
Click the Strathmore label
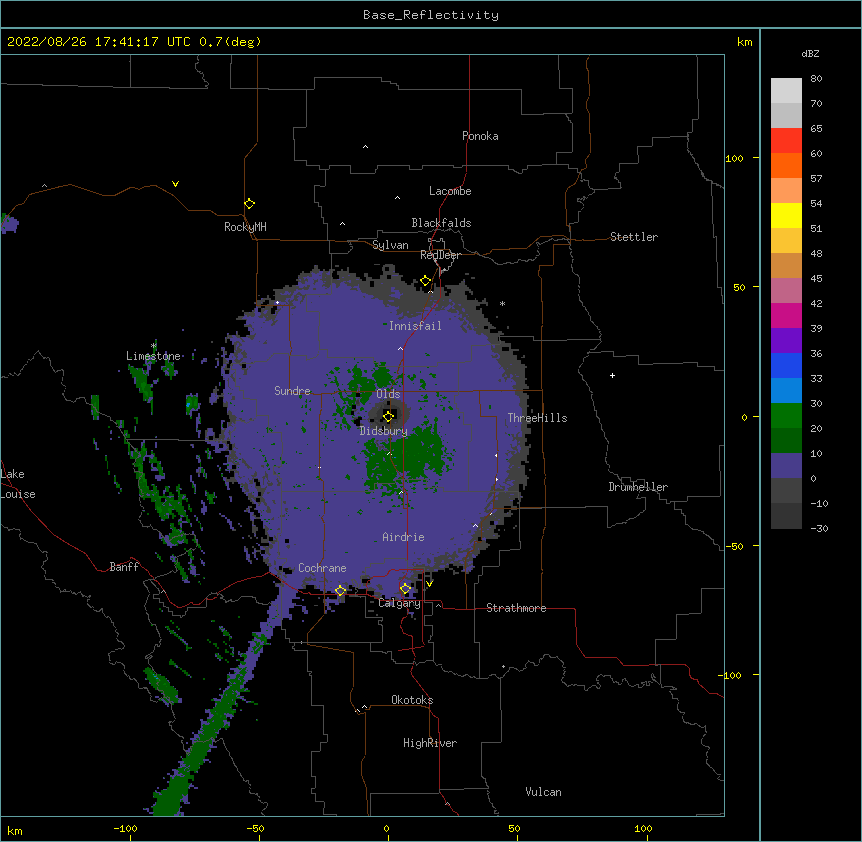coord(516,608)
